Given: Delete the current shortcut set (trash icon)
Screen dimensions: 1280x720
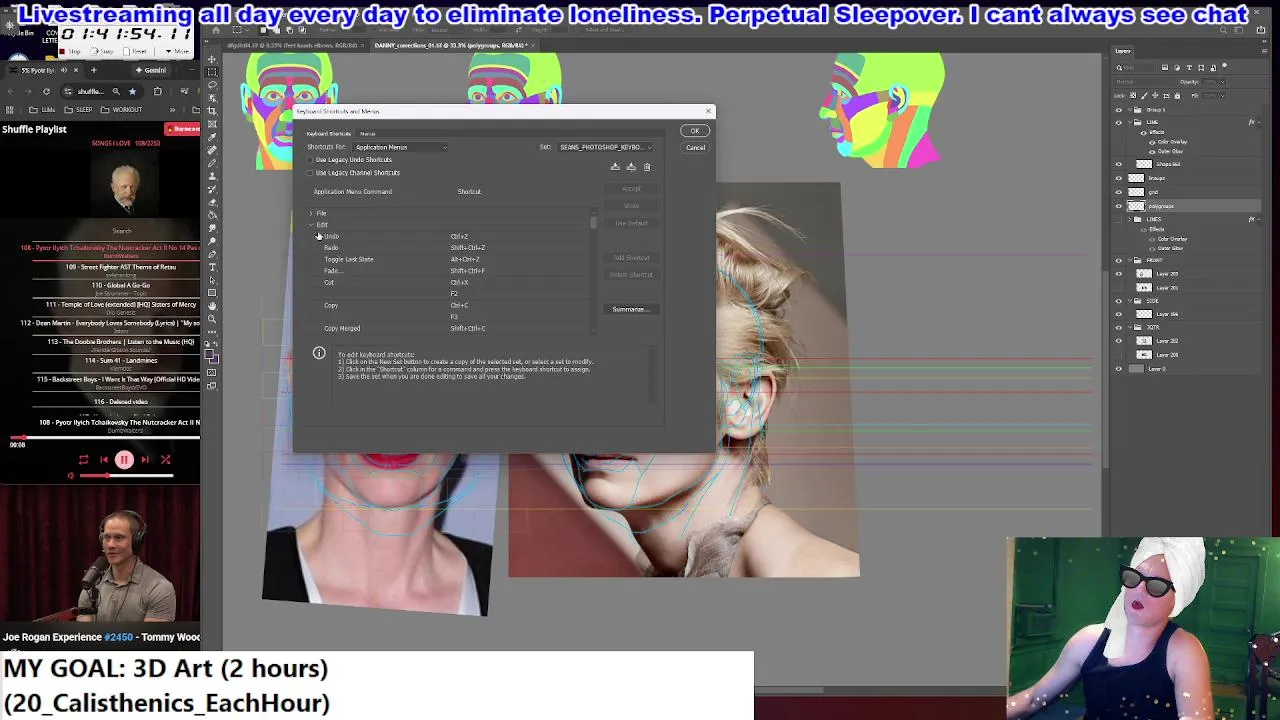Looking at the screenshot, I should [x=647, y=167].
